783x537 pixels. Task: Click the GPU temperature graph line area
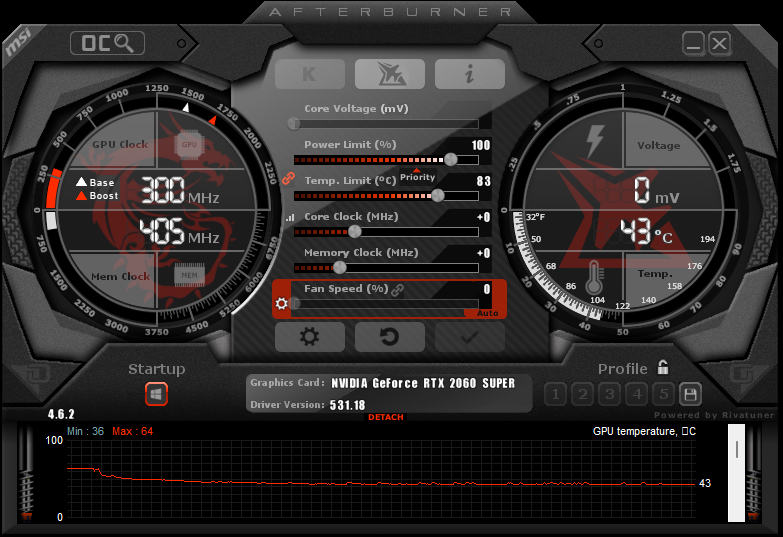[x=381, y=479]
